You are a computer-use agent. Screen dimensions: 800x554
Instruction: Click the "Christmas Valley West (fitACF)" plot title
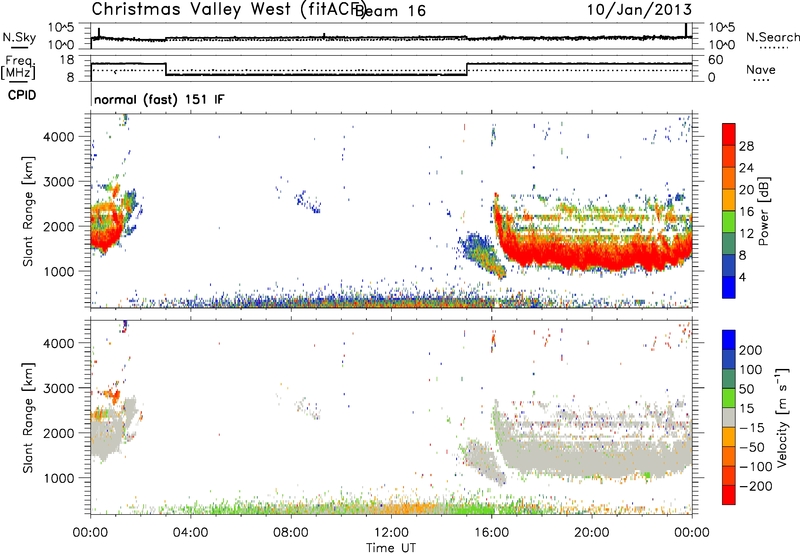(228, 10)
